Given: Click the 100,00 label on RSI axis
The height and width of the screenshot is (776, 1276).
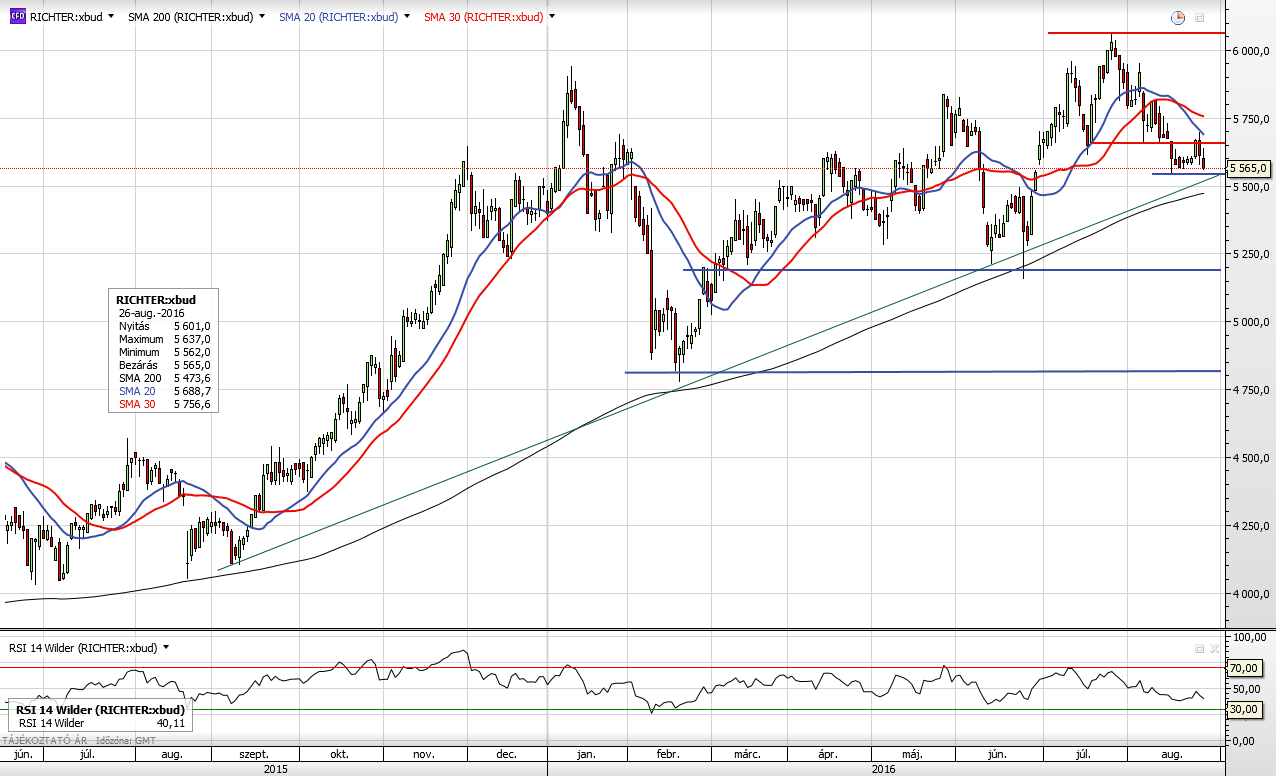Looking at the screenshot, I should pos(1251,636).
